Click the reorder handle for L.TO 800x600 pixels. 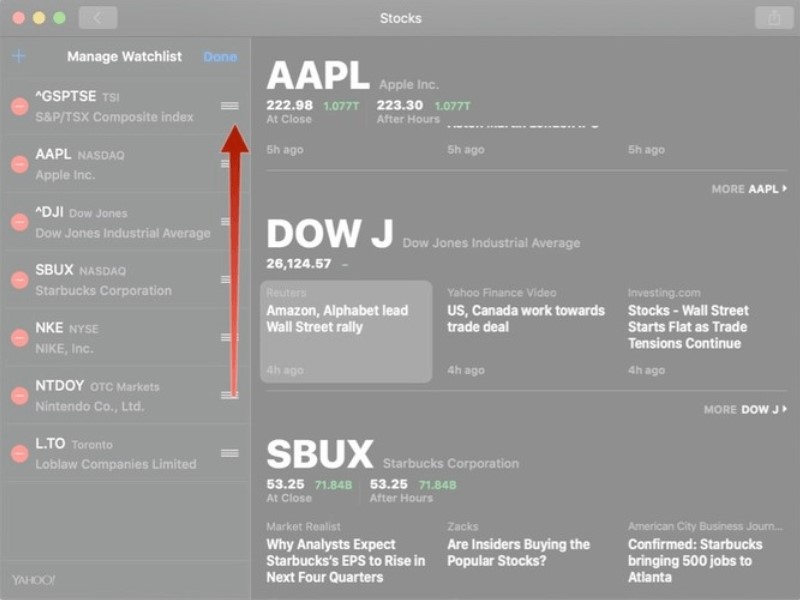pos(230,453)
